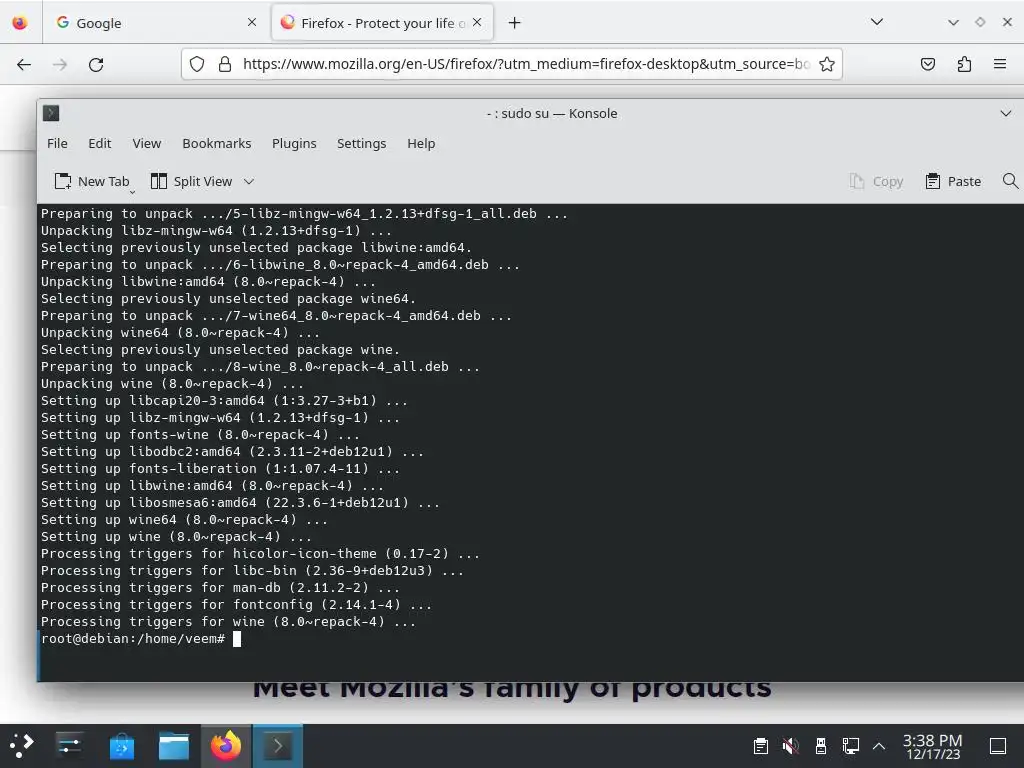Click the Firefox forward navigation arrow
The width and height of the screenshot is (1024, 768).
(x=60, y=64)
